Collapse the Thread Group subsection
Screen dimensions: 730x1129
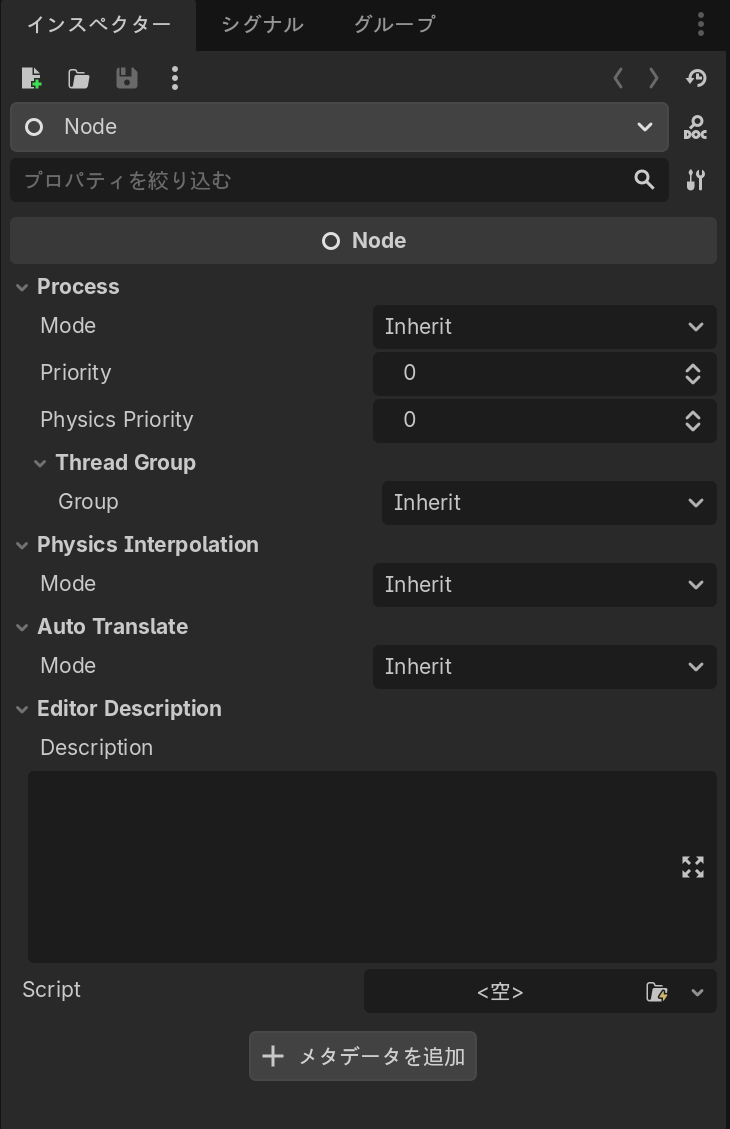click(40, 463)
